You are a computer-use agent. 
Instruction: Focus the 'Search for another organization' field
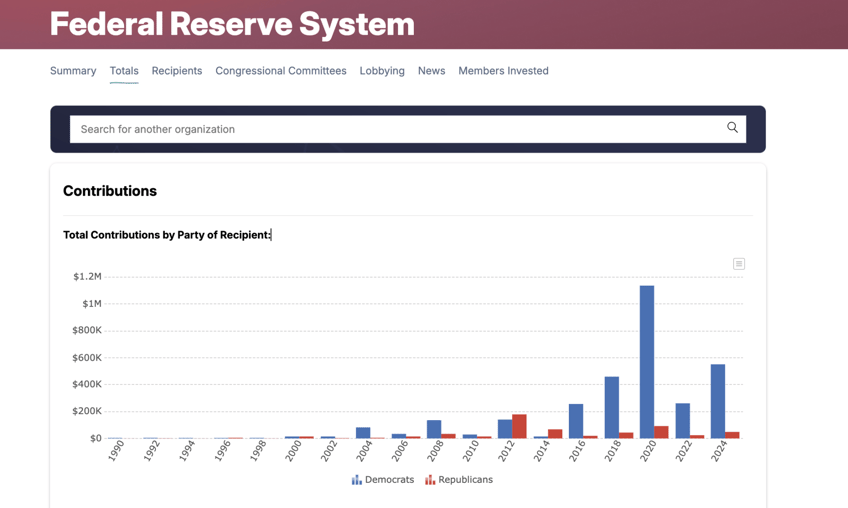tap(408, 129)
